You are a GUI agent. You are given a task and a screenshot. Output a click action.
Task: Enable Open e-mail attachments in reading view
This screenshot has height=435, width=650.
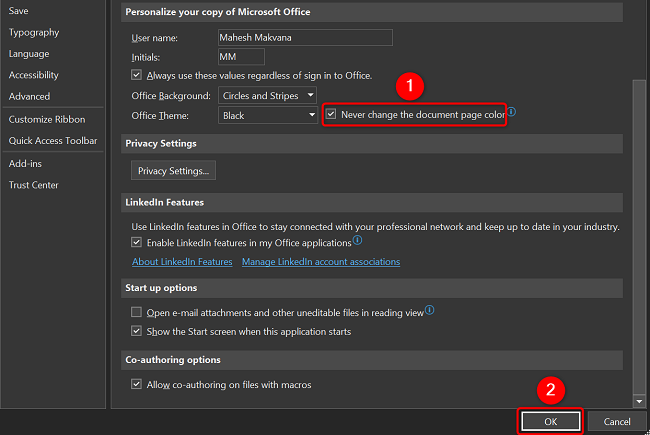point(137,313)
